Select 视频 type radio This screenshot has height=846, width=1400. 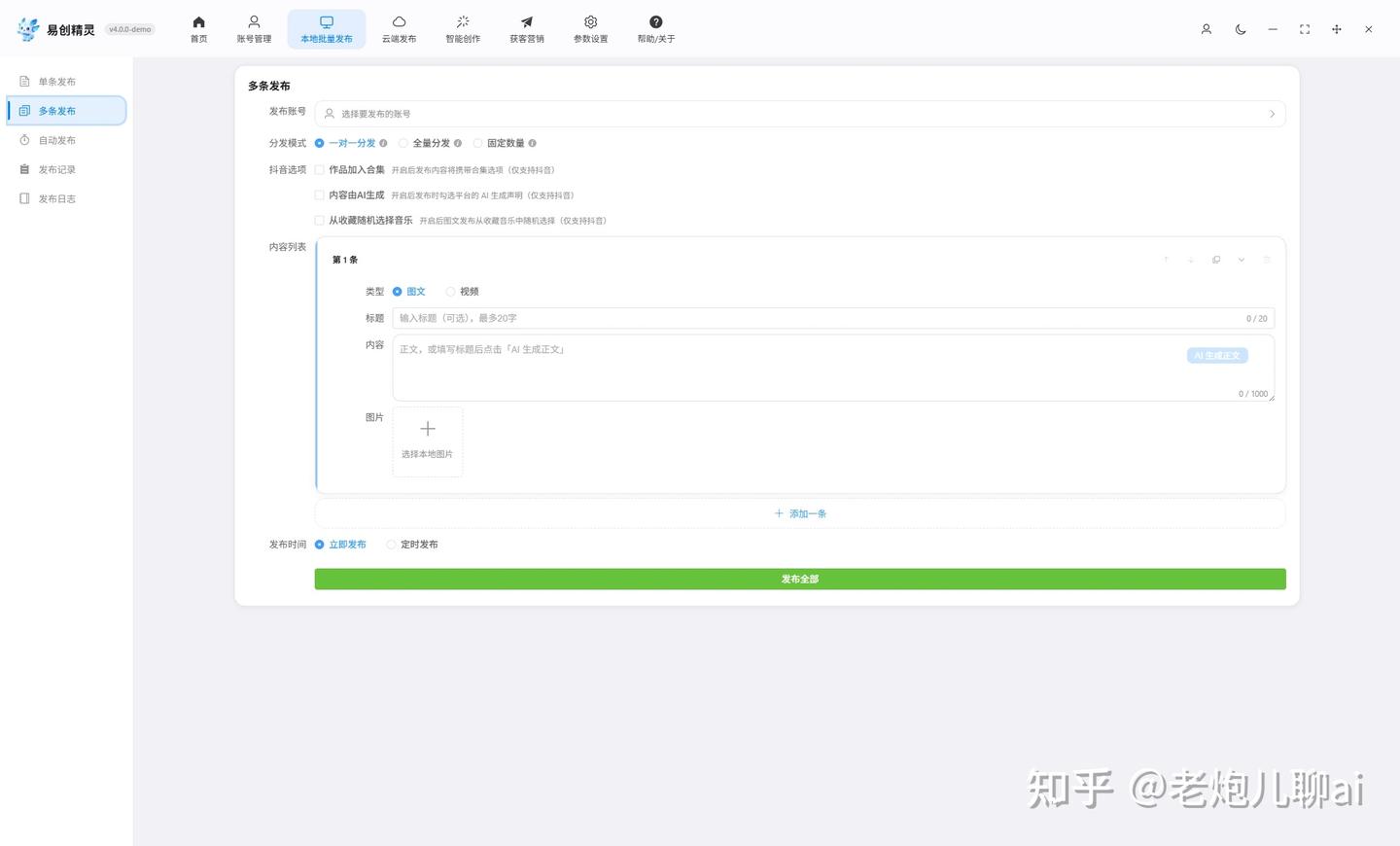[450, 292]
